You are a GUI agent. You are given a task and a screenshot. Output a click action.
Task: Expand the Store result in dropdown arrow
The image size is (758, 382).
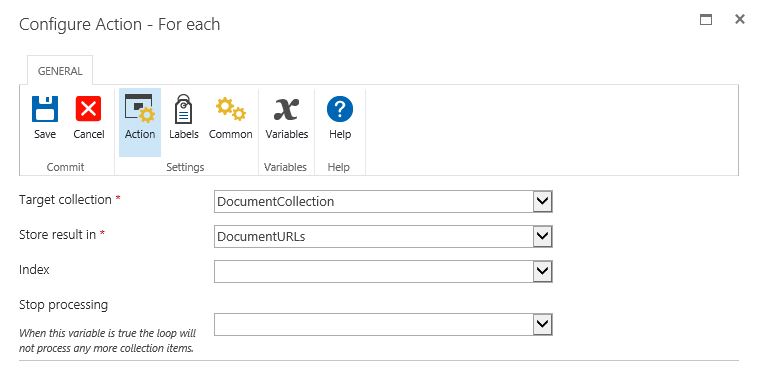click(x=542, y=236)
